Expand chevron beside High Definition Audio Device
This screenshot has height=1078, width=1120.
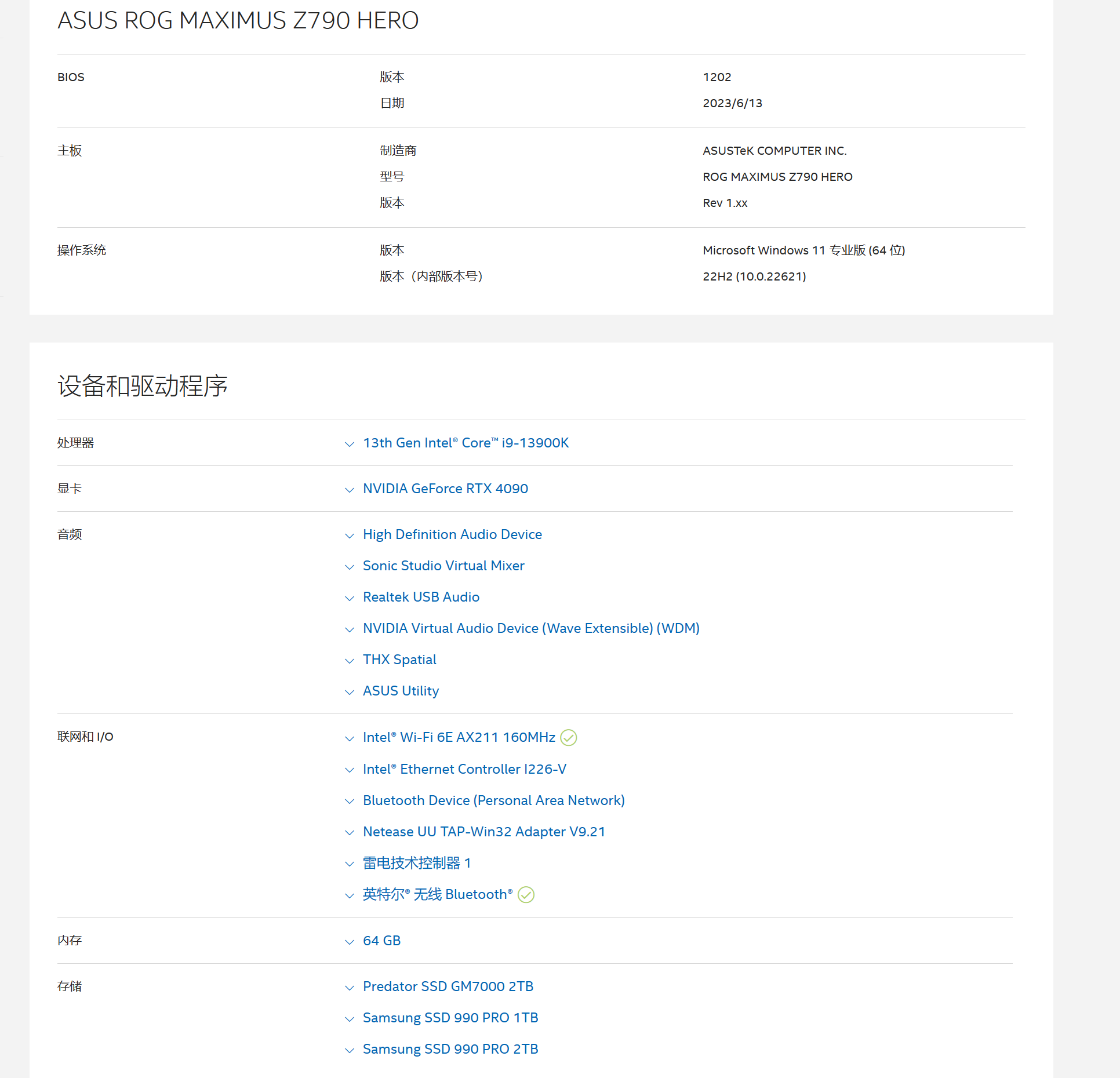pos(349,536)
